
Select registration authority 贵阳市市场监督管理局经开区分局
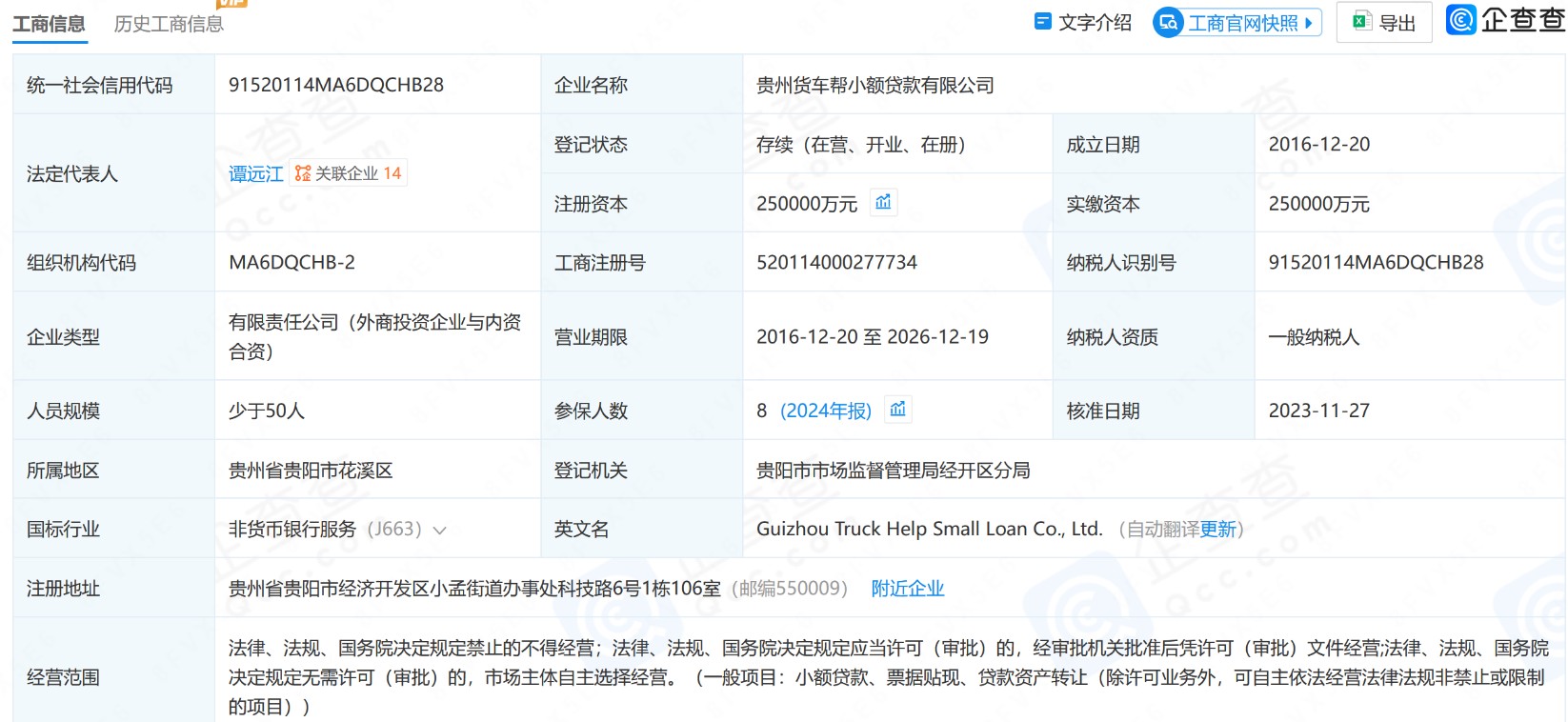click(x=894, y=471)
